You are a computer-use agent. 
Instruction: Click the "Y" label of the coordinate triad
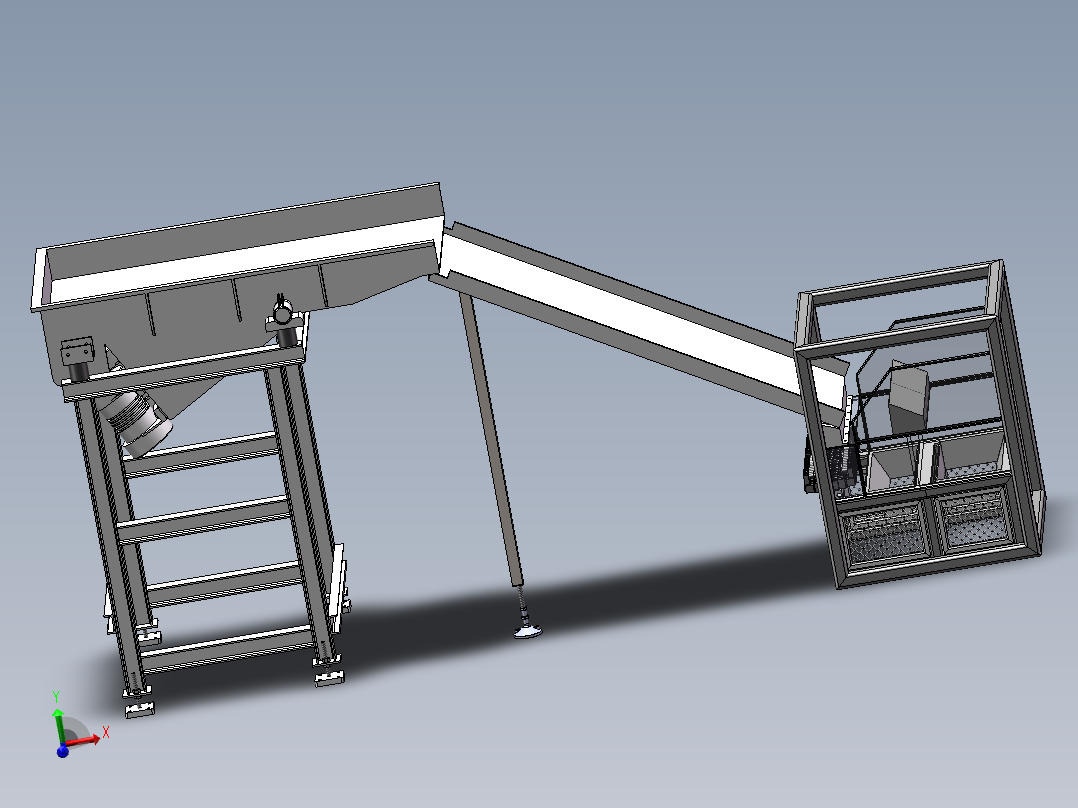[x=56, y=697]
